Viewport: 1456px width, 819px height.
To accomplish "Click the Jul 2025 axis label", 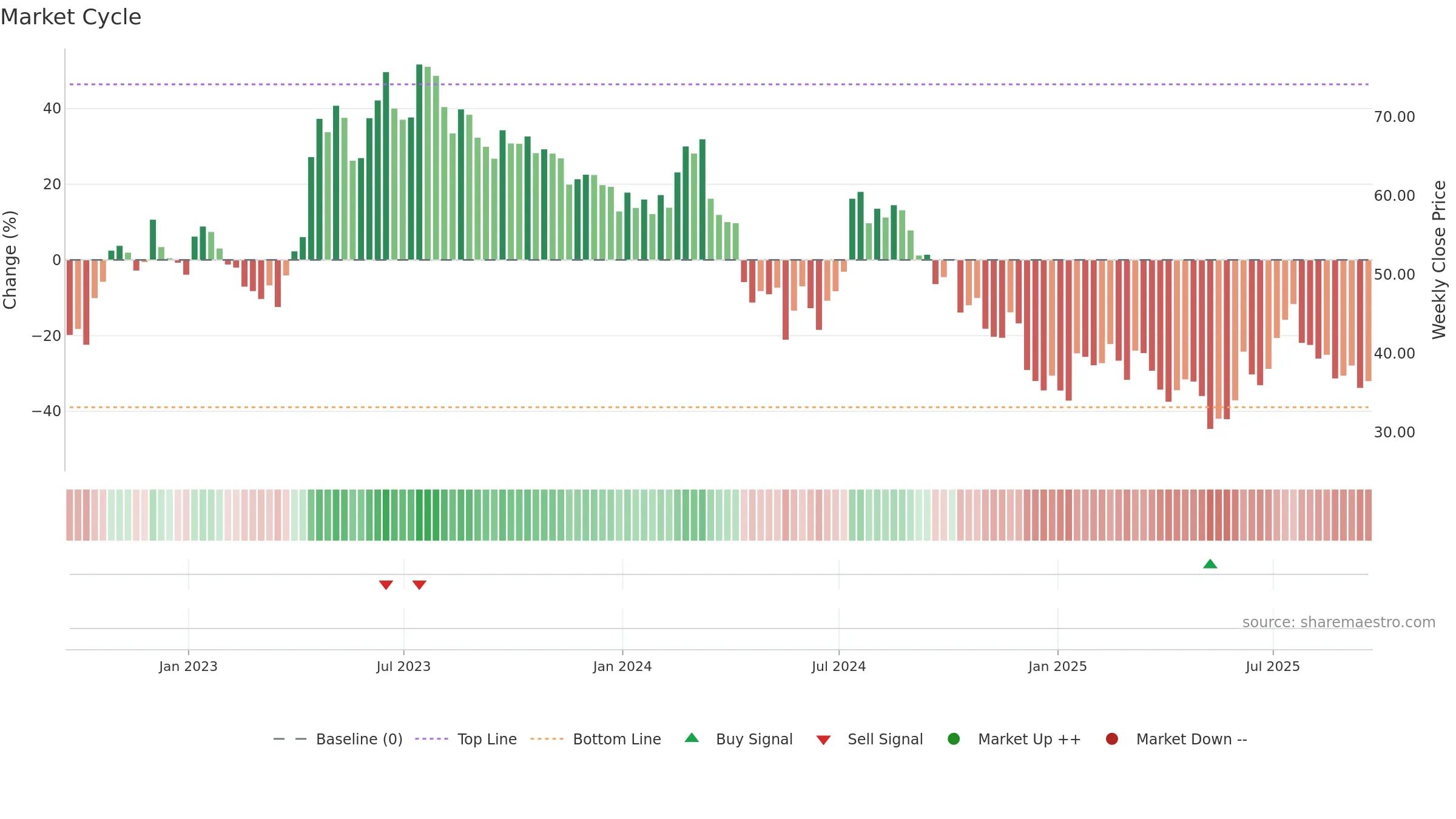I will click(1273, 667).
